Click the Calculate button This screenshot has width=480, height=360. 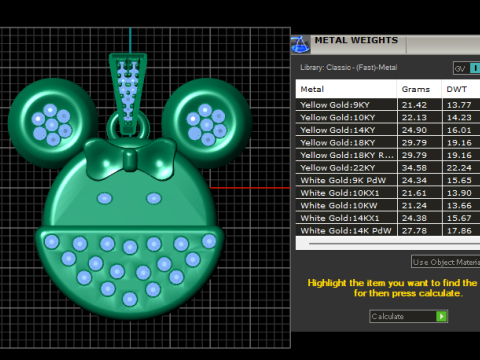[x=408, y=316]
